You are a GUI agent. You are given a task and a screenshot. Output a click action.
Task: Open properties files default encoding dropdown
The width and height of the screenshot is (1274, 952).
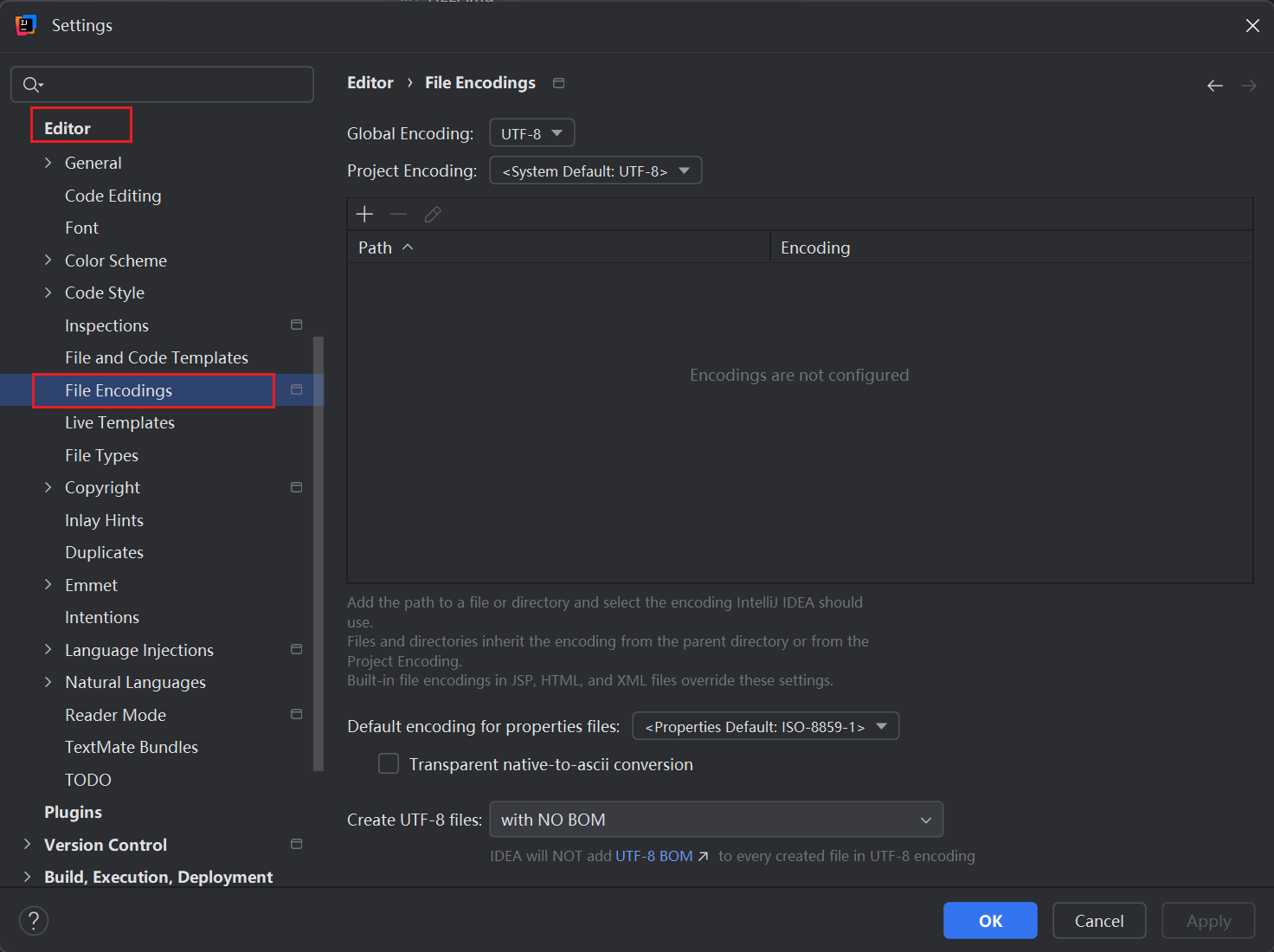coord(765,726)
